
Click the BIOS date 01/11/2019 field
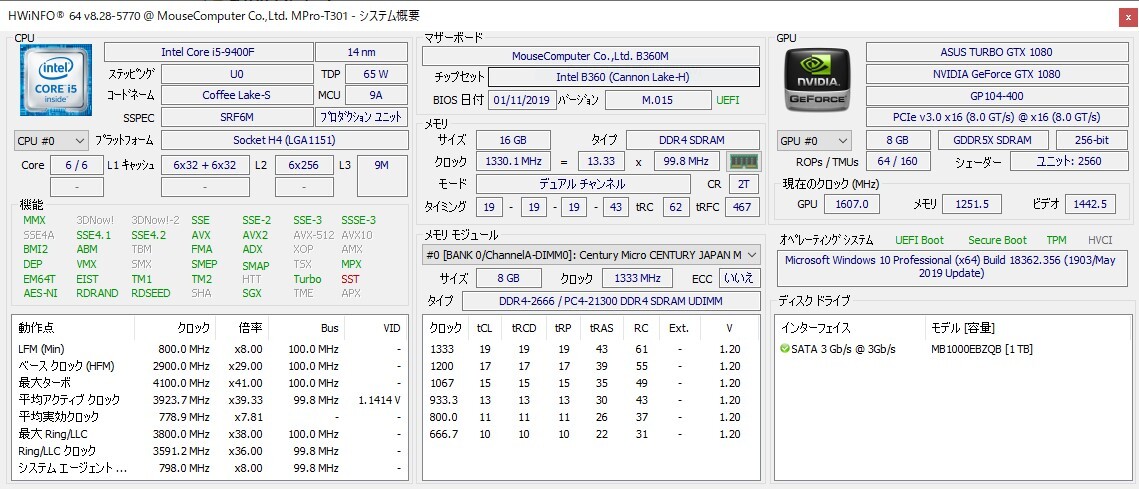[x=522, y=100]
